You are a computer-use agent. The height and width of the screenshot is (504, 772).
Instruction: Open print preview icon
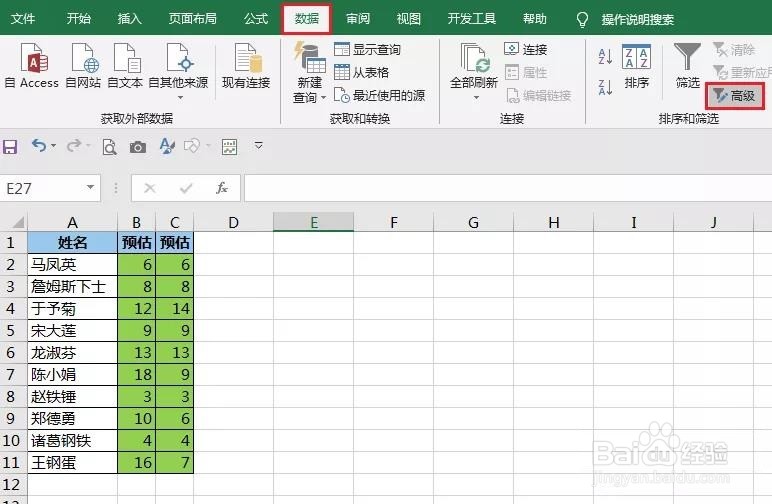(x=109, y=147)
